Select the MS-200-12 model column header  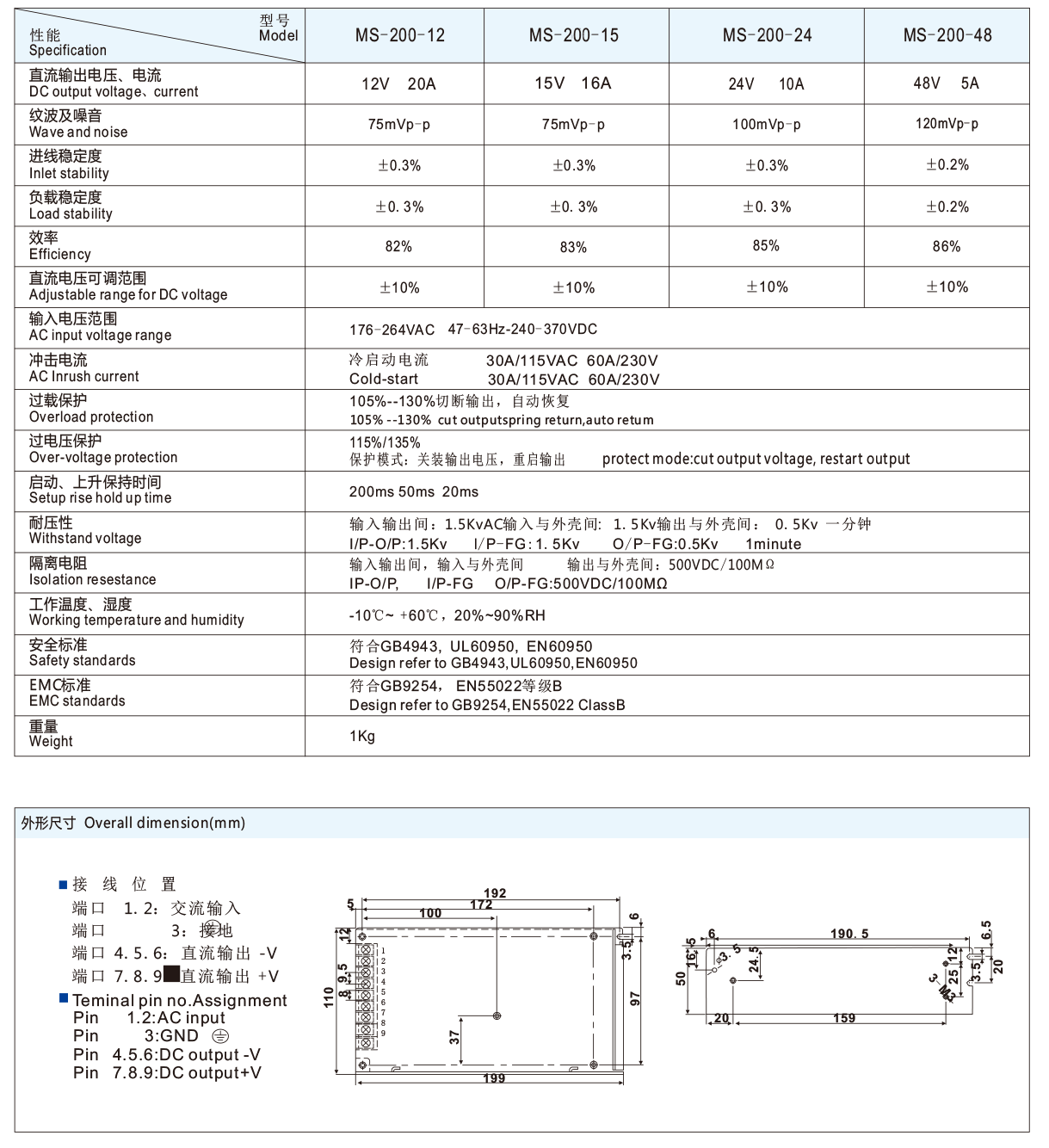click(x=400, y=35)
